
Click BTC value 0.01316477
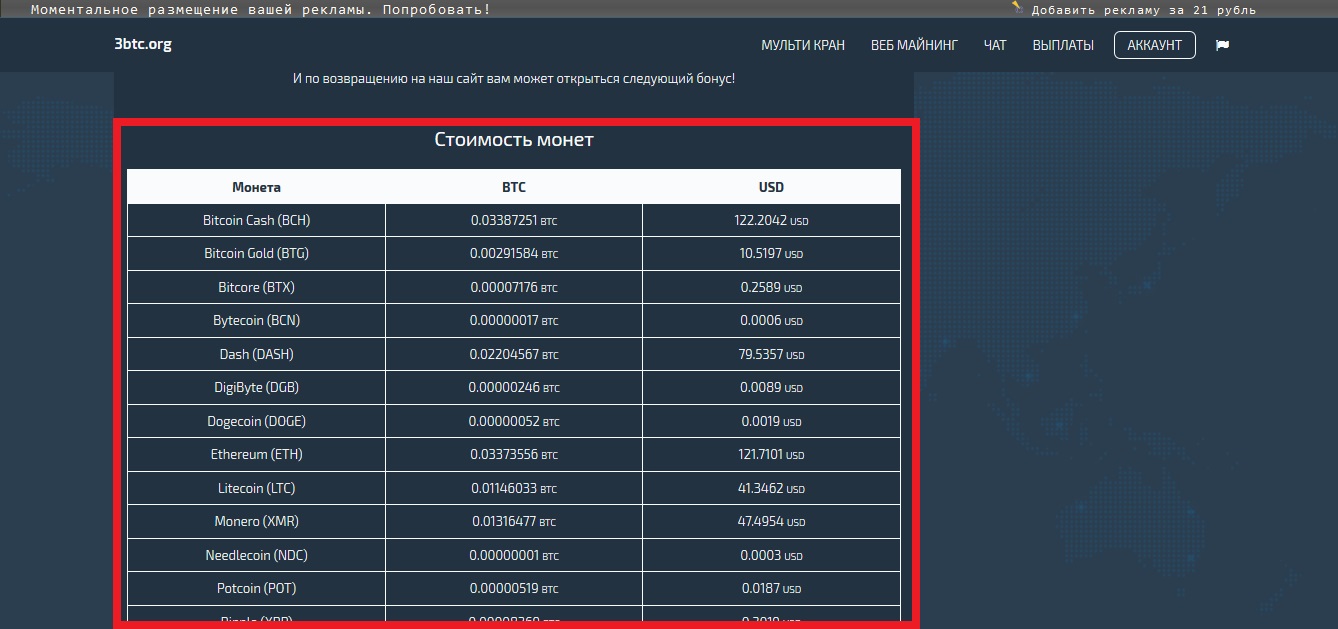coord(514,522)
